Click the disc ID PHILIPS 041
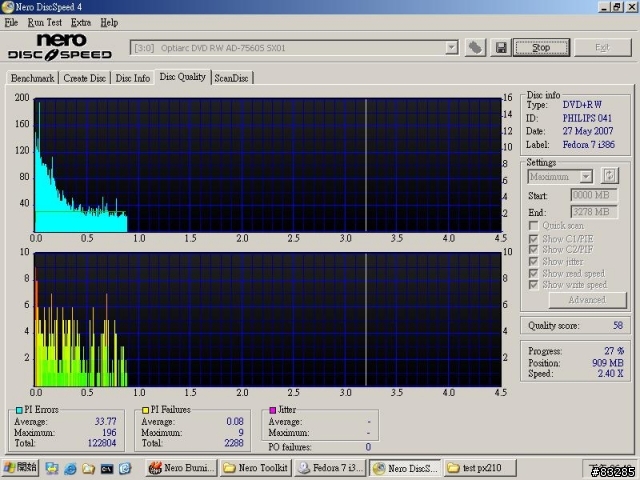The width and height of the screenshot is (640, 480). pos(587,118)
